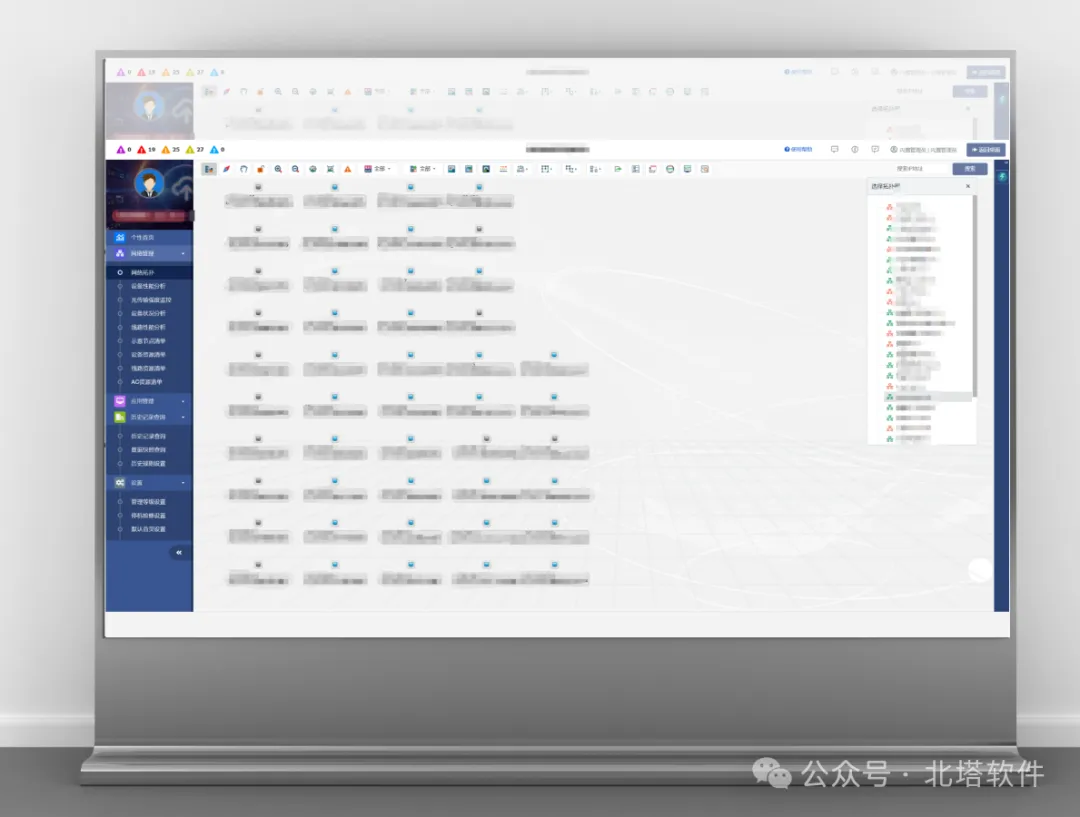Open the 使用帮助 help link

798,149
